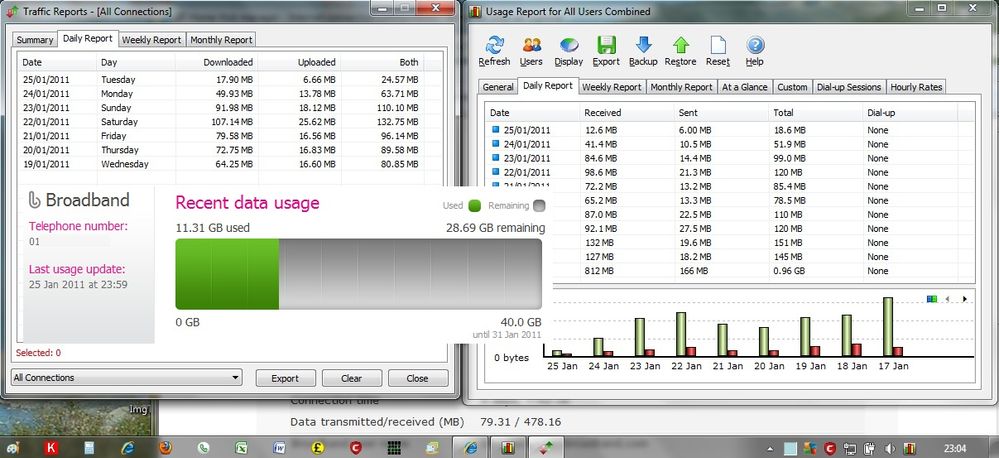Select 23/01/2011 row in Usage Report
Screen dimensions: 999x458
pyautogui.click(x=729, y=158)
